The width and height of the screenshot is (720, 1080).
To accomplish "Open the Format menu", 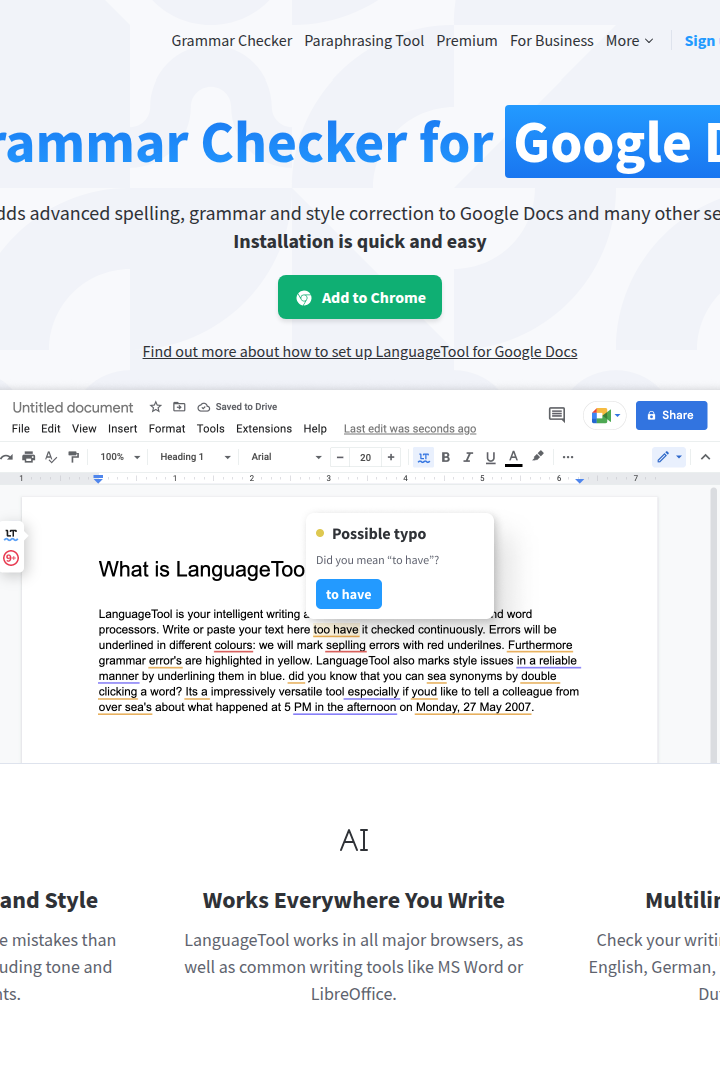I will point(167,428).
